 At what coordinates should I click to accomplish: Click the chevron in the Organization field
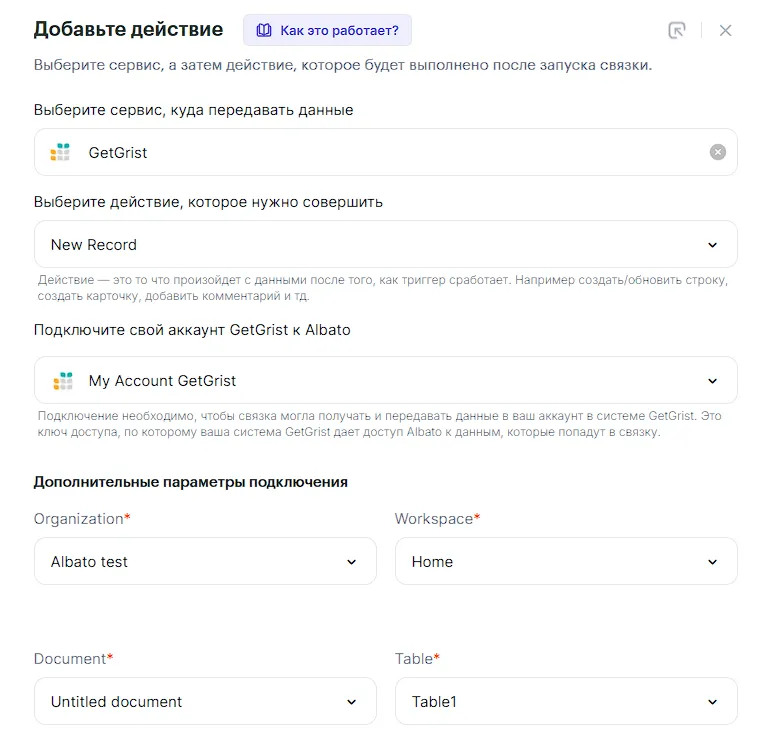(352, 562)
